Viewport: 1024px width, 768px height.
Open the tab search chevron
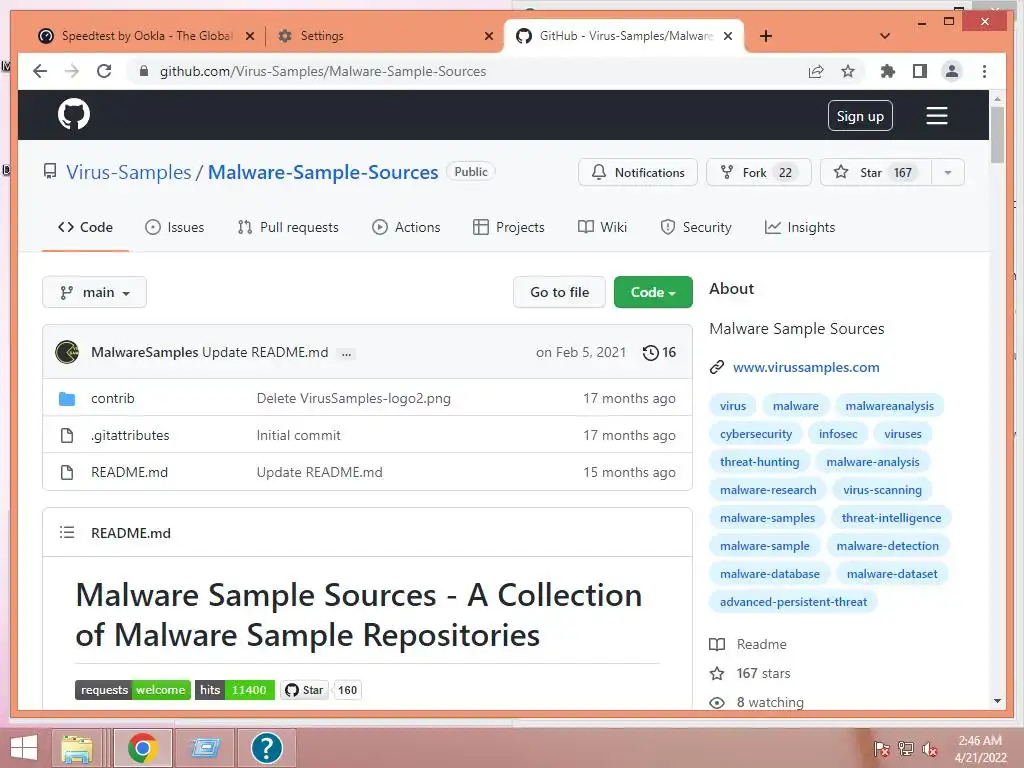[885, 36]
